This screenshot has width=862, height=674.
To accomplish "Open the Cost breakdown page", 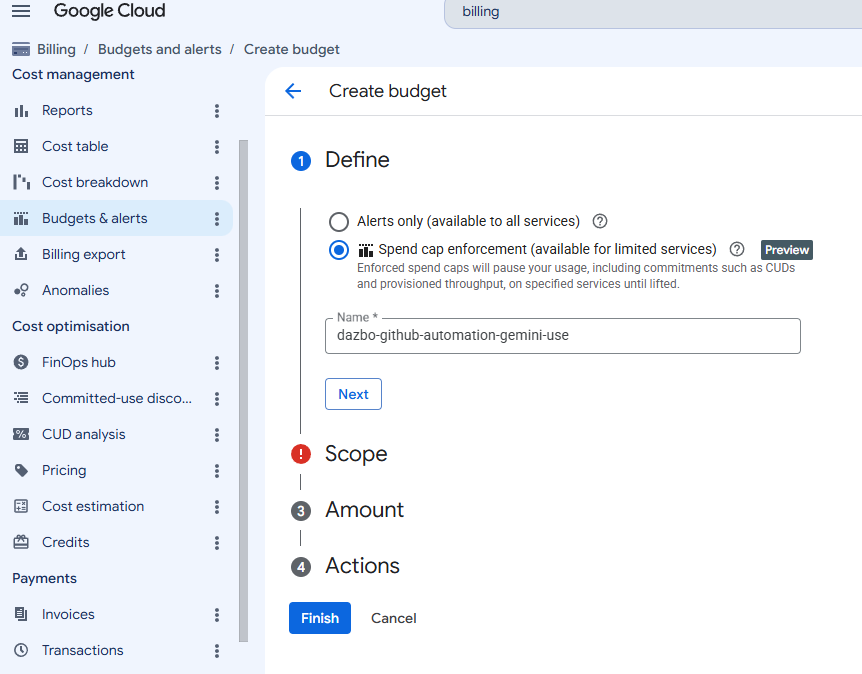I will 95,183.
